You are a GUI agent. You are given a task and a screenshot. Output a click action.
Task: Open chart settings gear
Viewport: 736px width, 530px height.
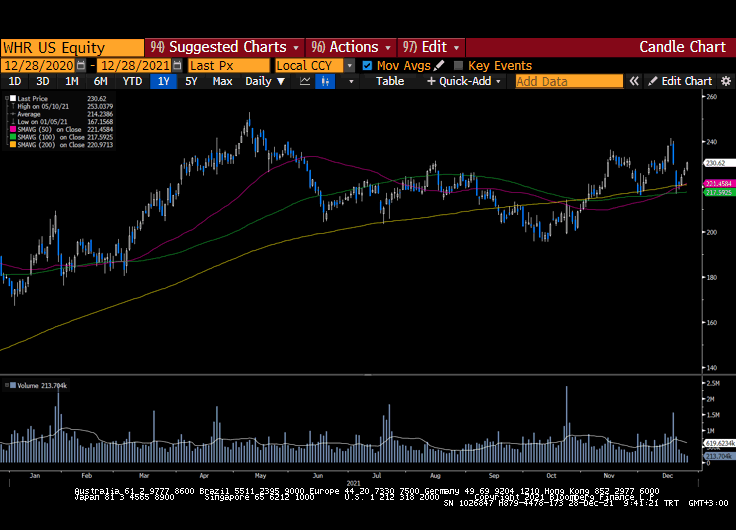tap(726, 81)
